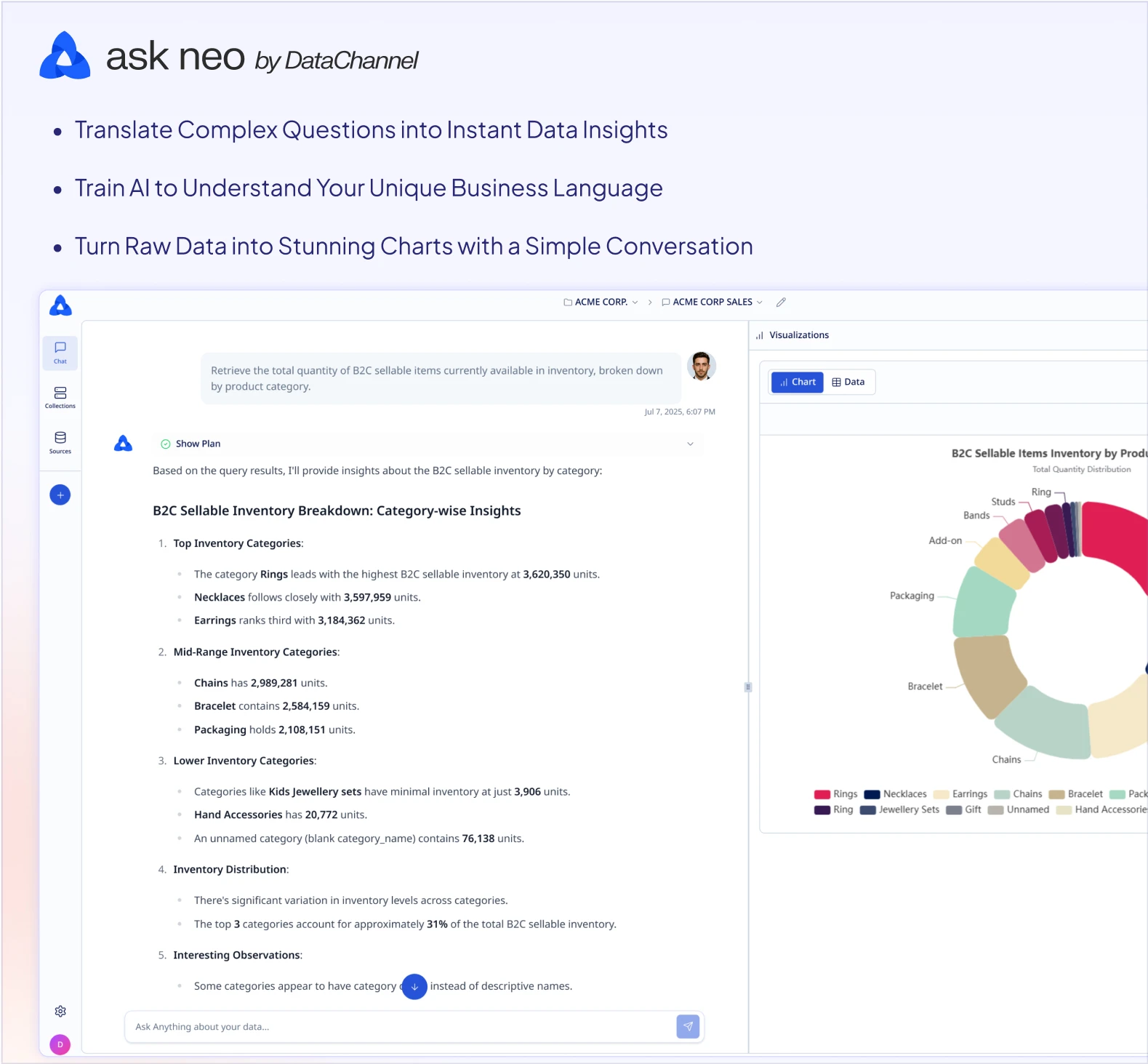Toggle Unnamed legend entry
This screenshot has width=1148, height=1064.
pyautogui.click(x=1019, y=809)
